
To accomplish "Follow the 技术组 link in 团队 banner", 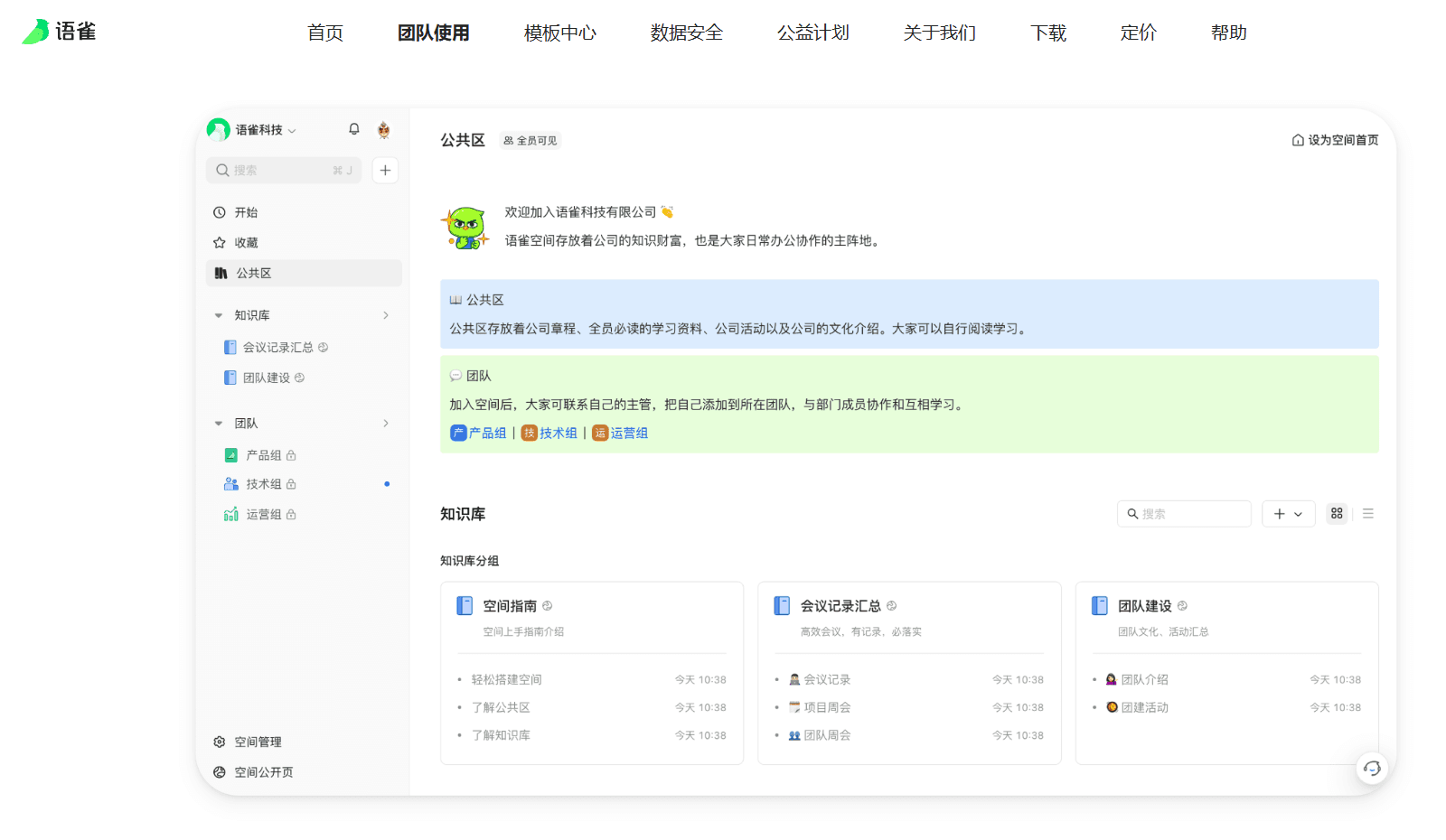I will (x=549, y=433).
